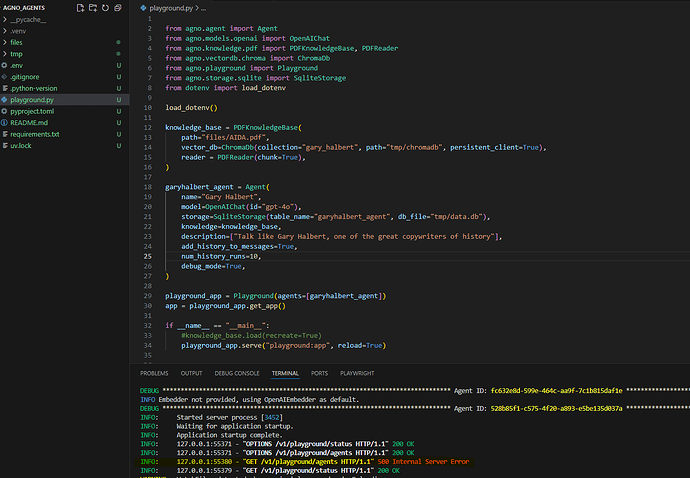Click 'PDFKnowledgeBase(' on line 12
This screenshot has width=690, height=478.
(x=268, y=128)
